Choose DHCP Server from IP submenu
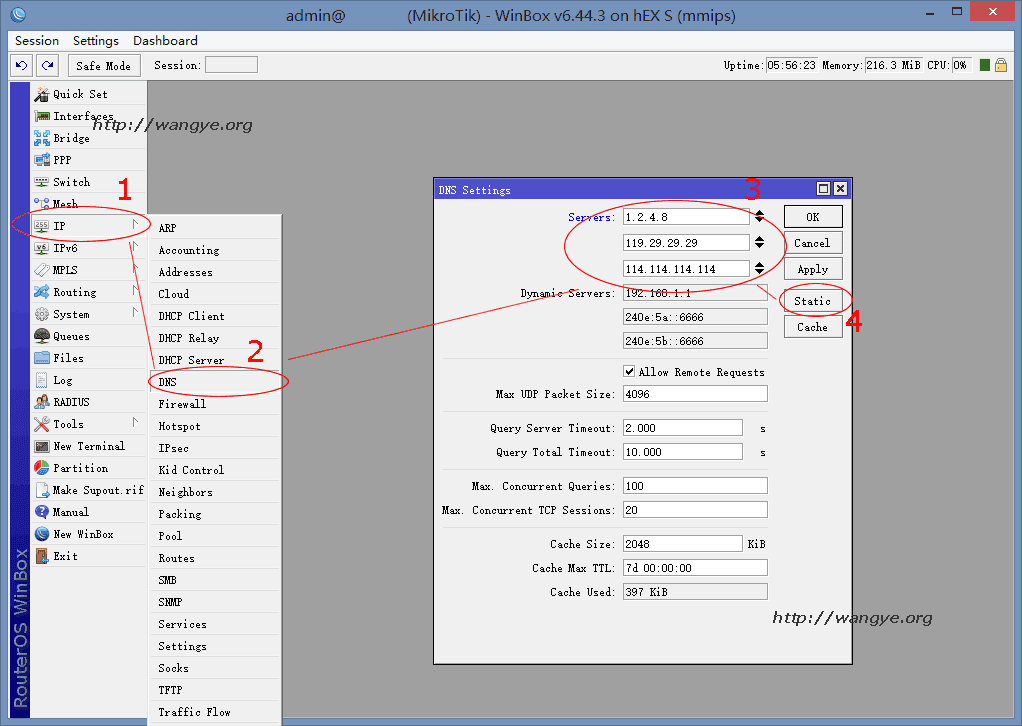The image size is (1022, 726). pos(215,360)
